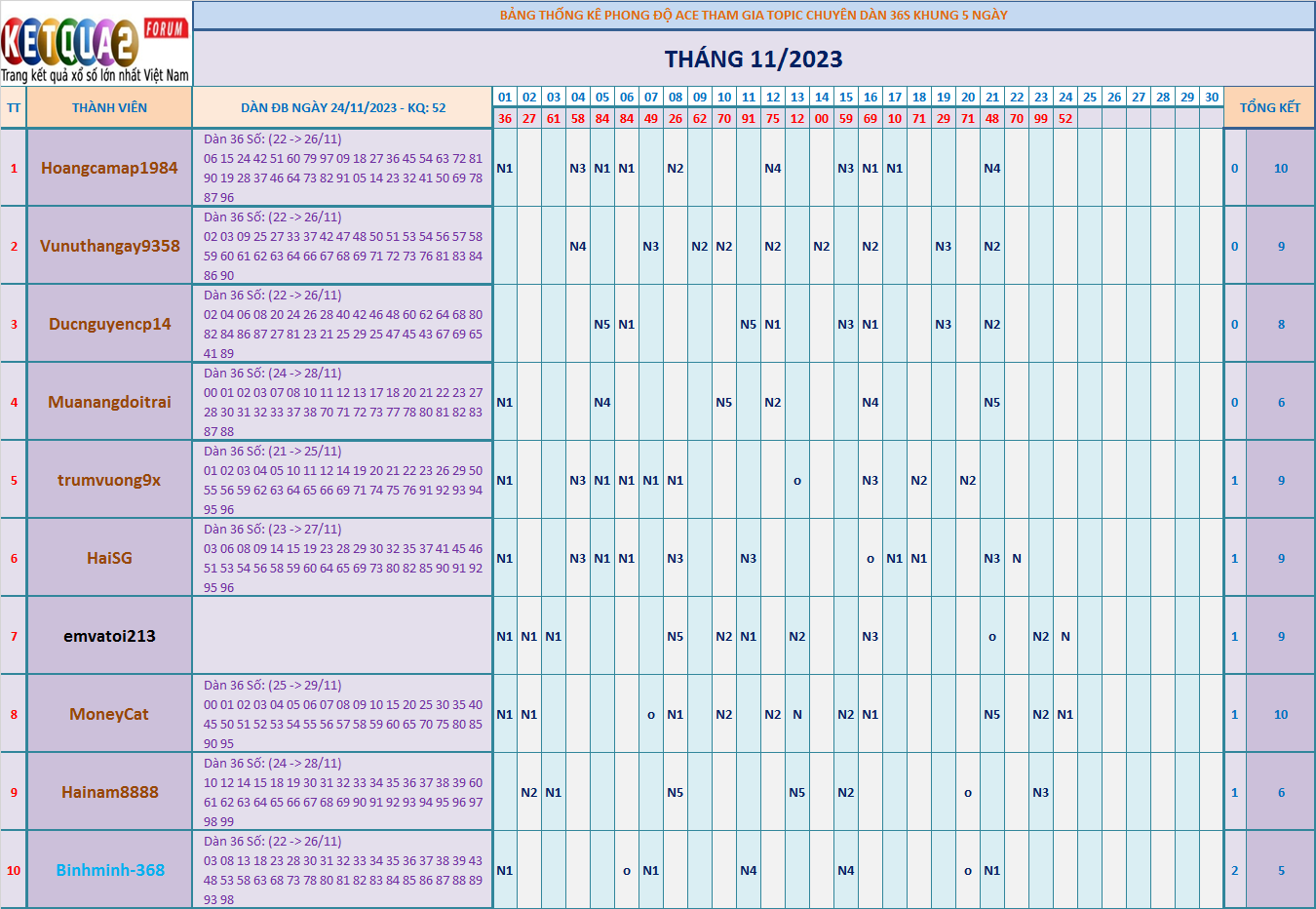Click the Muanangdoitrai name cell
Screen dimensions: 1316x909
pos(109,402)
